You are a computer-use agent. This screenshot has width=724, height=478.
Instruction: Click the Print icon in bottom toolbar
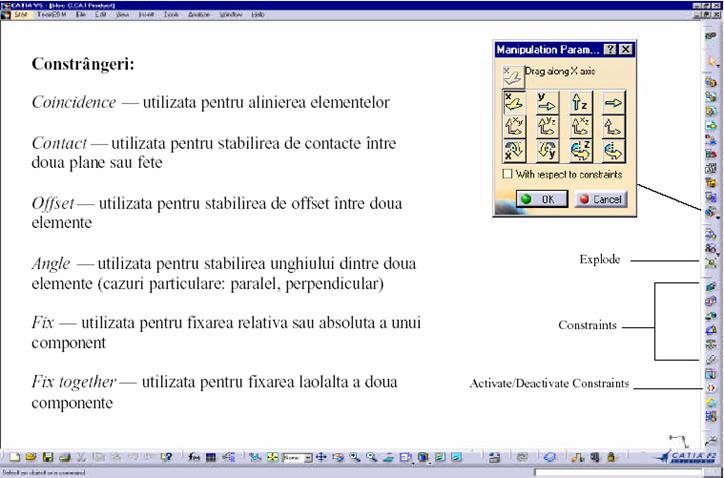point(63,457)
